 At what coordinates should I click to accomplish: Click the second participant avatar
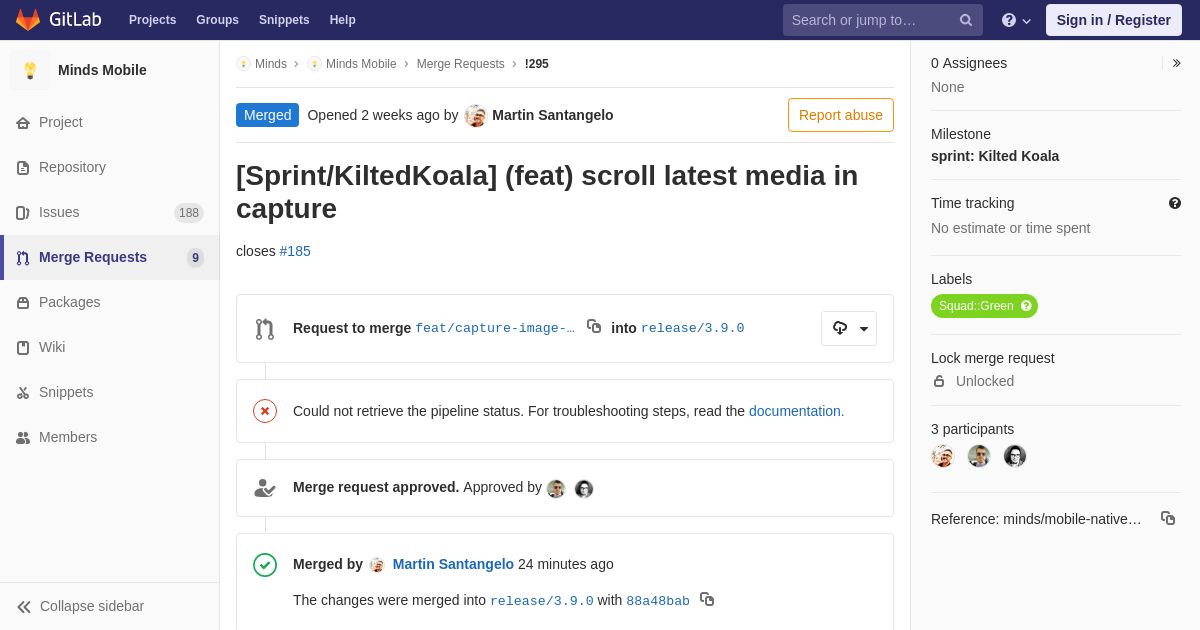click(979, 456)
